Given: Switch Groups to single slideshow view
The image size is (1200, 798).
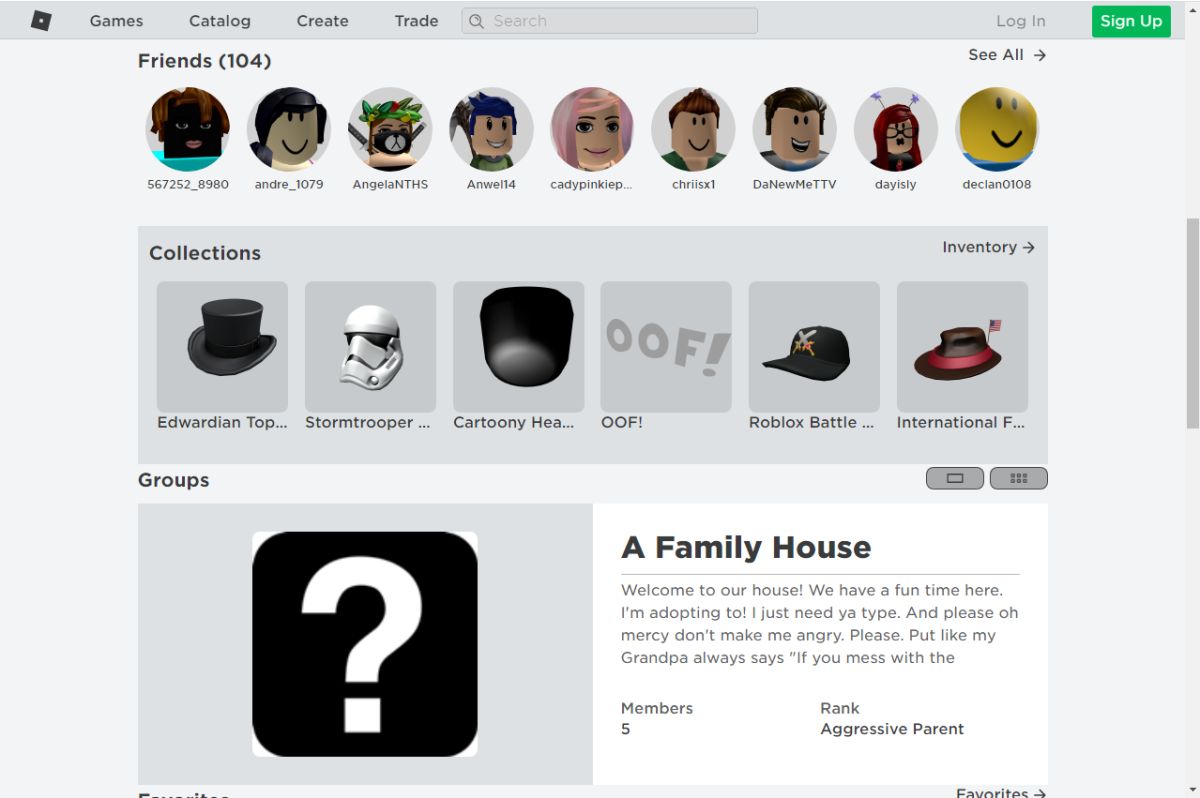Looking at the screenshot, I should (955, 478).
